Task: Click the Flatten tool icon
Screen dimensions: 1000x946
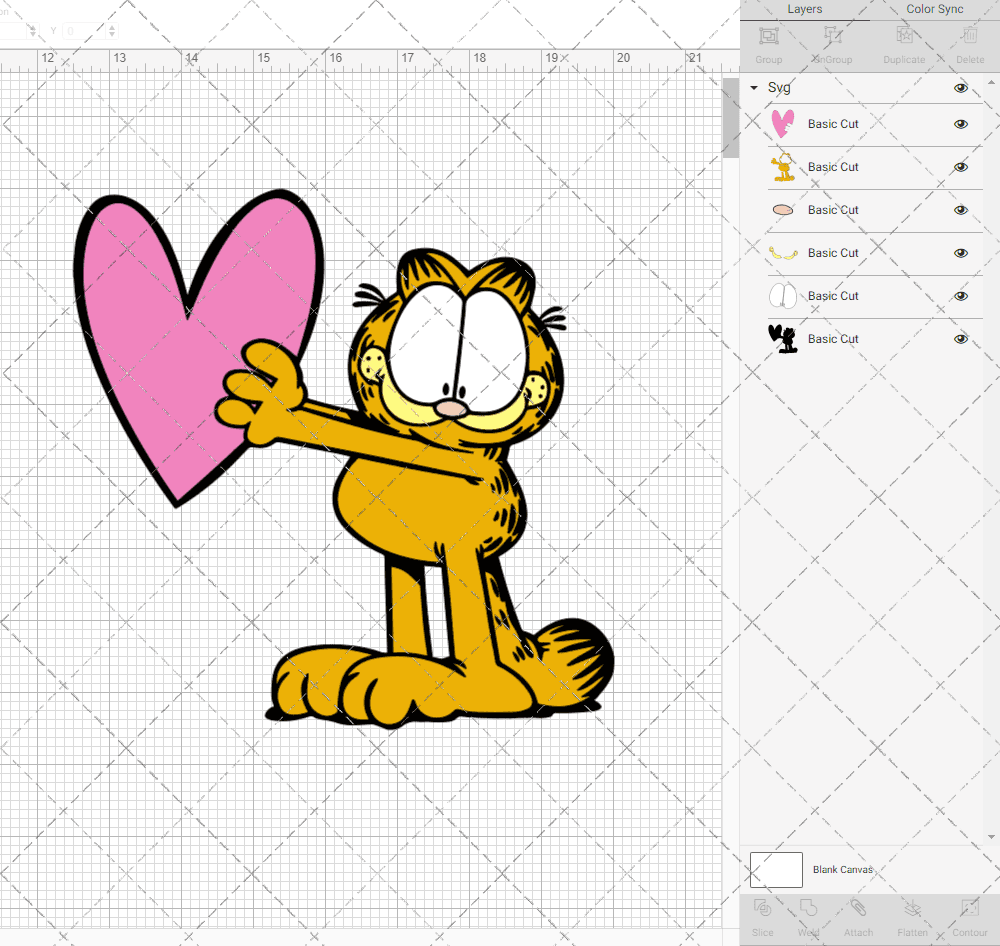Action: pyautogui.click(x=912, y=908)
